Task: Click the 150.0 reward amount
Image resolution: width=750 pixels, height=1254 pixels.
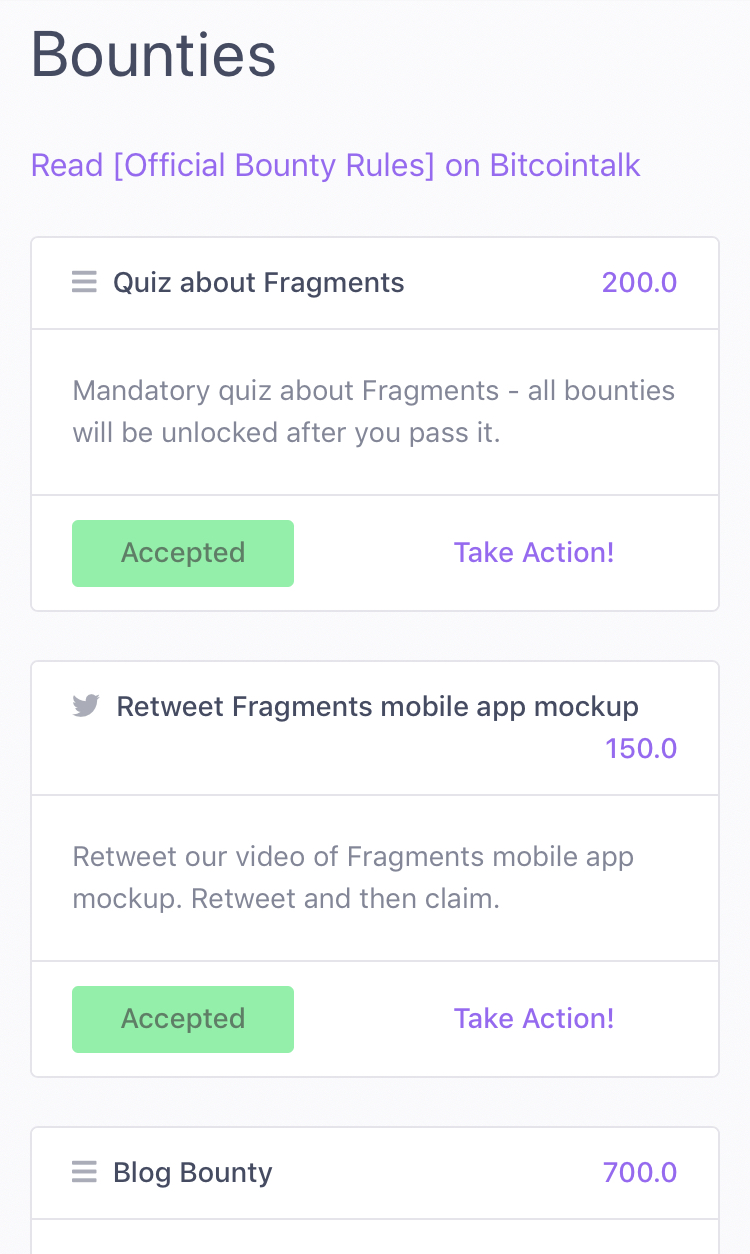Action: [641, 749]
